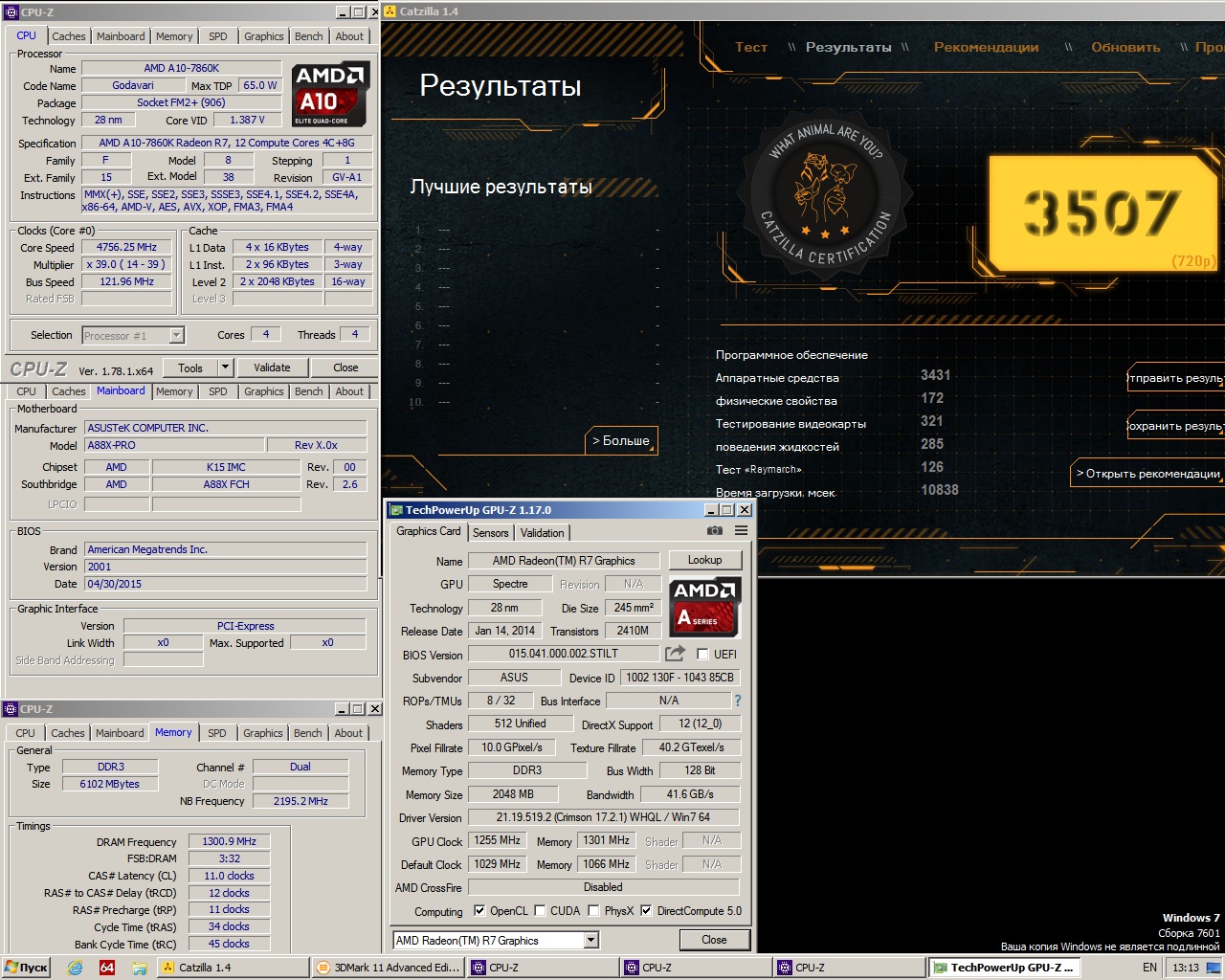Viewport: 1225px width, 980px height.
Task: Click the Core VID value 1.387 V
Action: tap(247, 120)
